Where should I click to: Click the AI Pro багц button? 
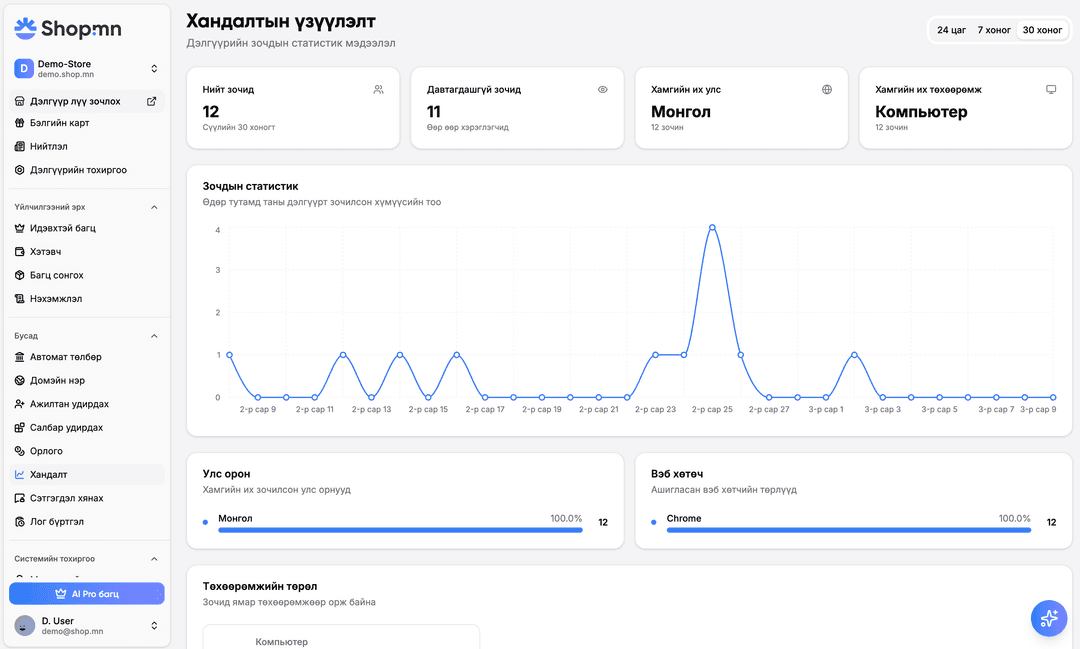tap(87, 594)
